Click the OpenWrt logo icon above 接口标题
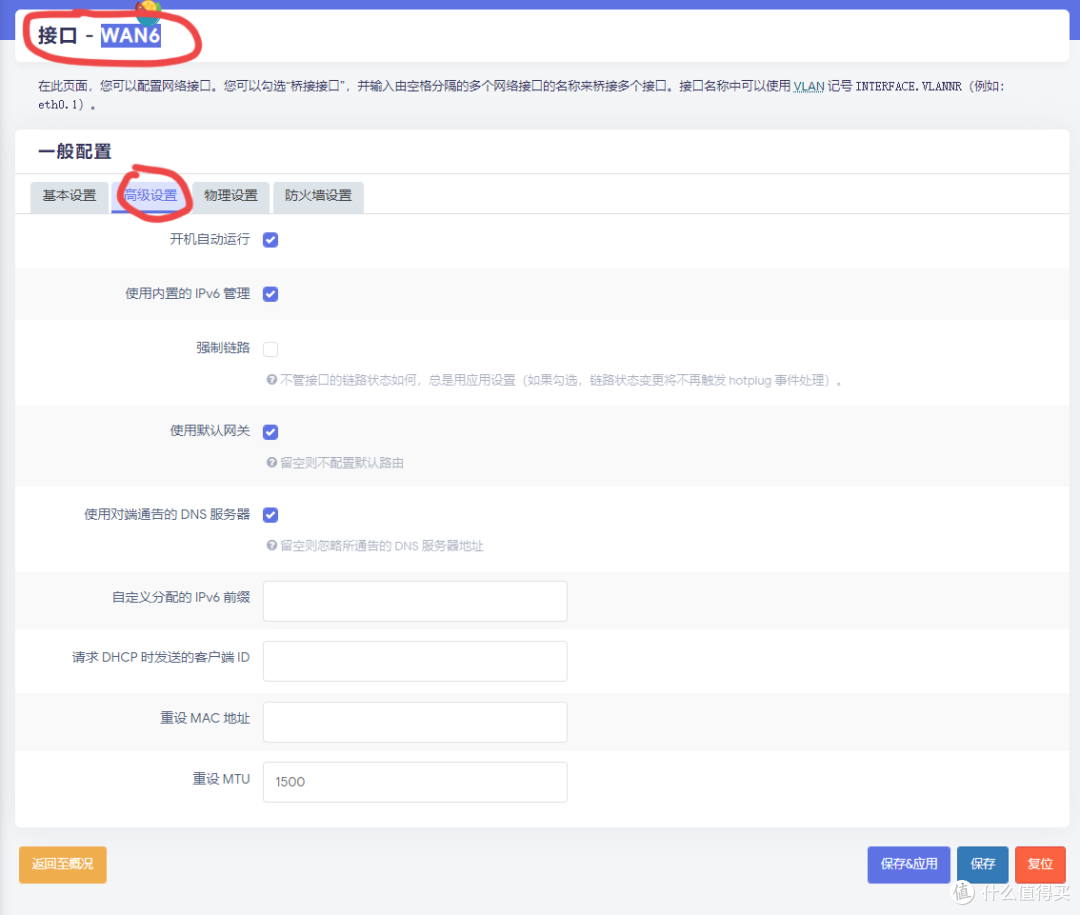The height and width of the screenshot is (915, 1080). point(148,14)
